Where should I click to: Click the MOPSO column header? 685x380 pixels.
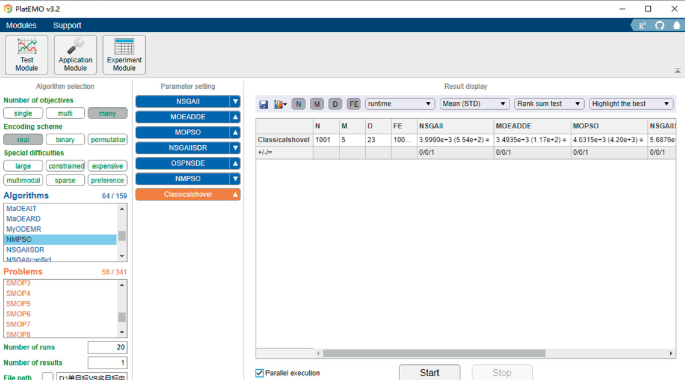pyautogui.click(x=609, y=126)
